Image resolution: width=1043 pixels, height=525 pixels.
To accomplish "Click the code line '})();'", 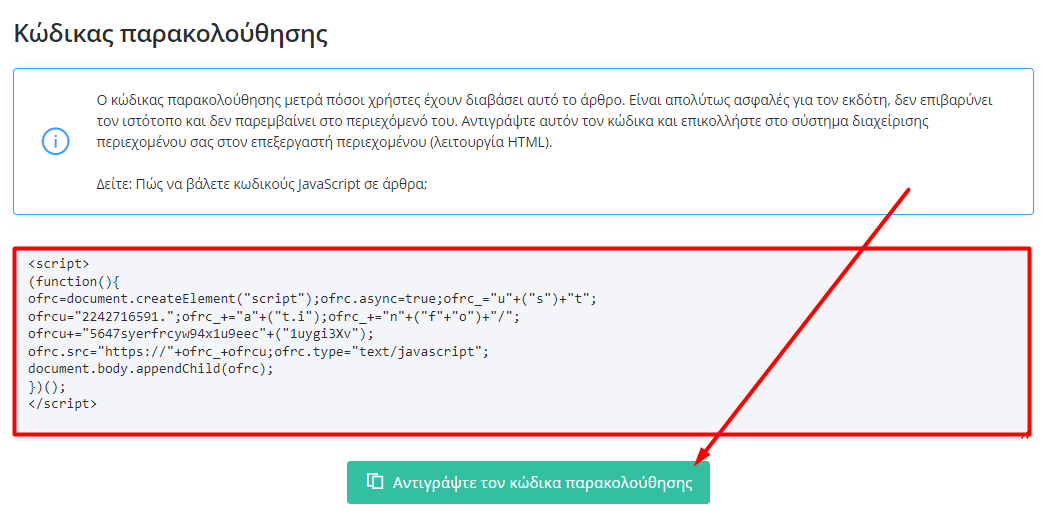I will pyautogui.click(x=47, y=387).
